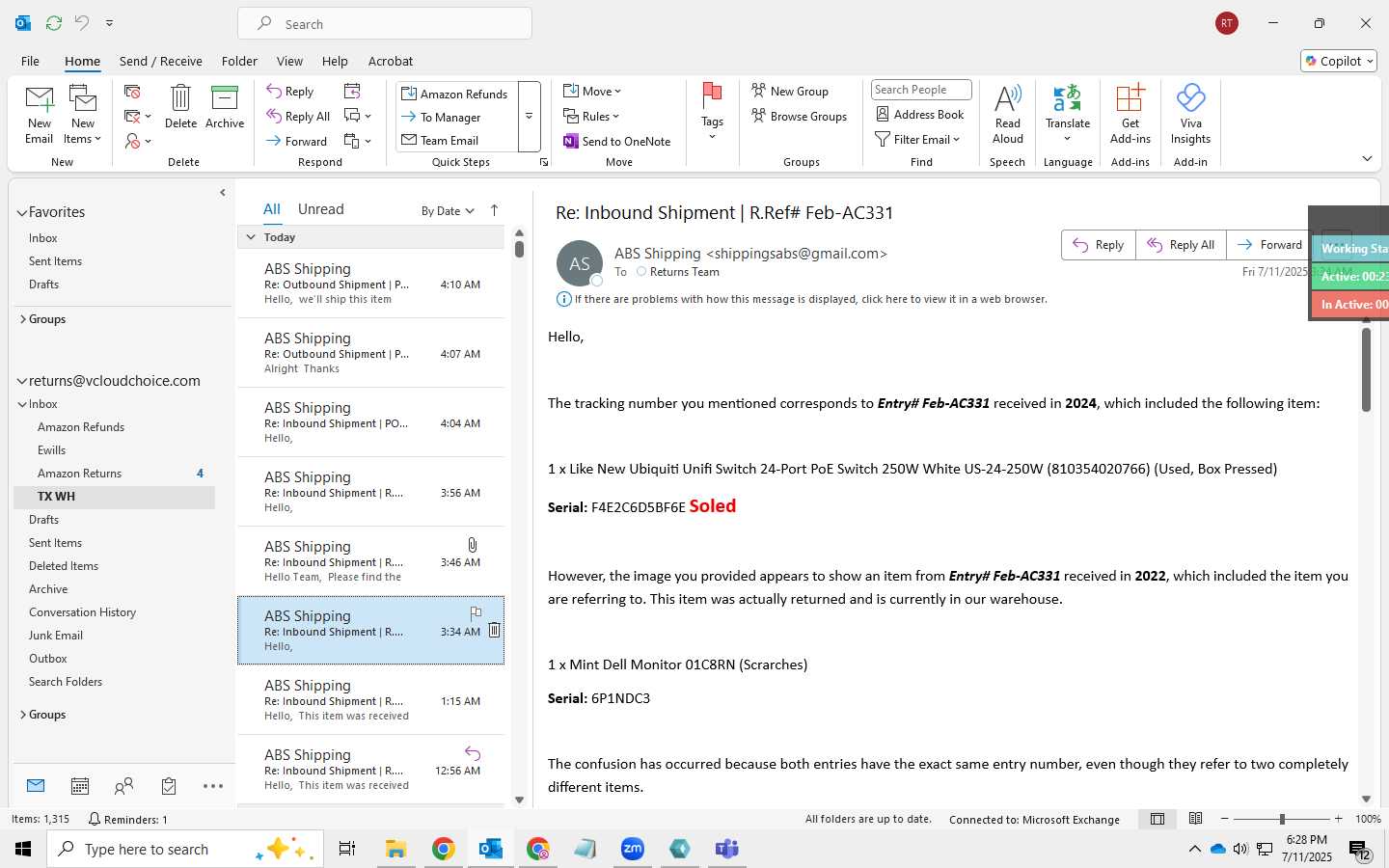
Task: Collapse the account Inbox folder
Action: tap(22, 404)
